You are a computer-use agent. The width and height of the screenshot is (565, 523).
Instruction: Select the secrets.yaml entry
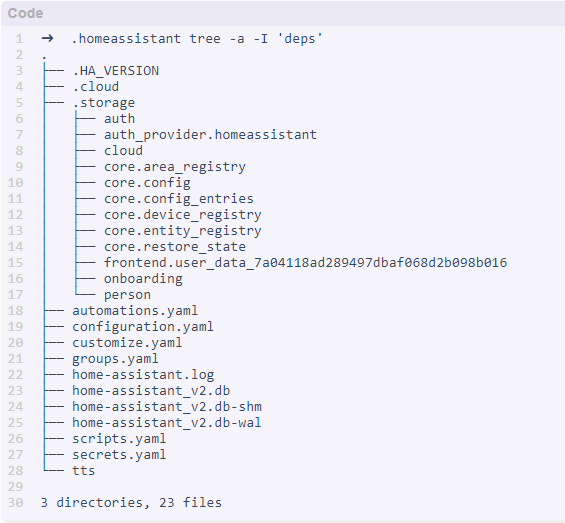(119, 455)
